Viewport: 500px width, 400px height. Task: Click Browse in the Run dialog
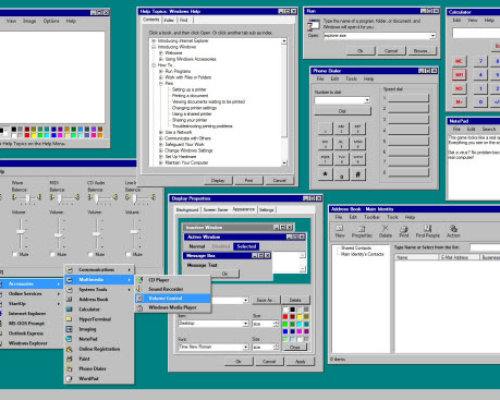pos(421,51)
